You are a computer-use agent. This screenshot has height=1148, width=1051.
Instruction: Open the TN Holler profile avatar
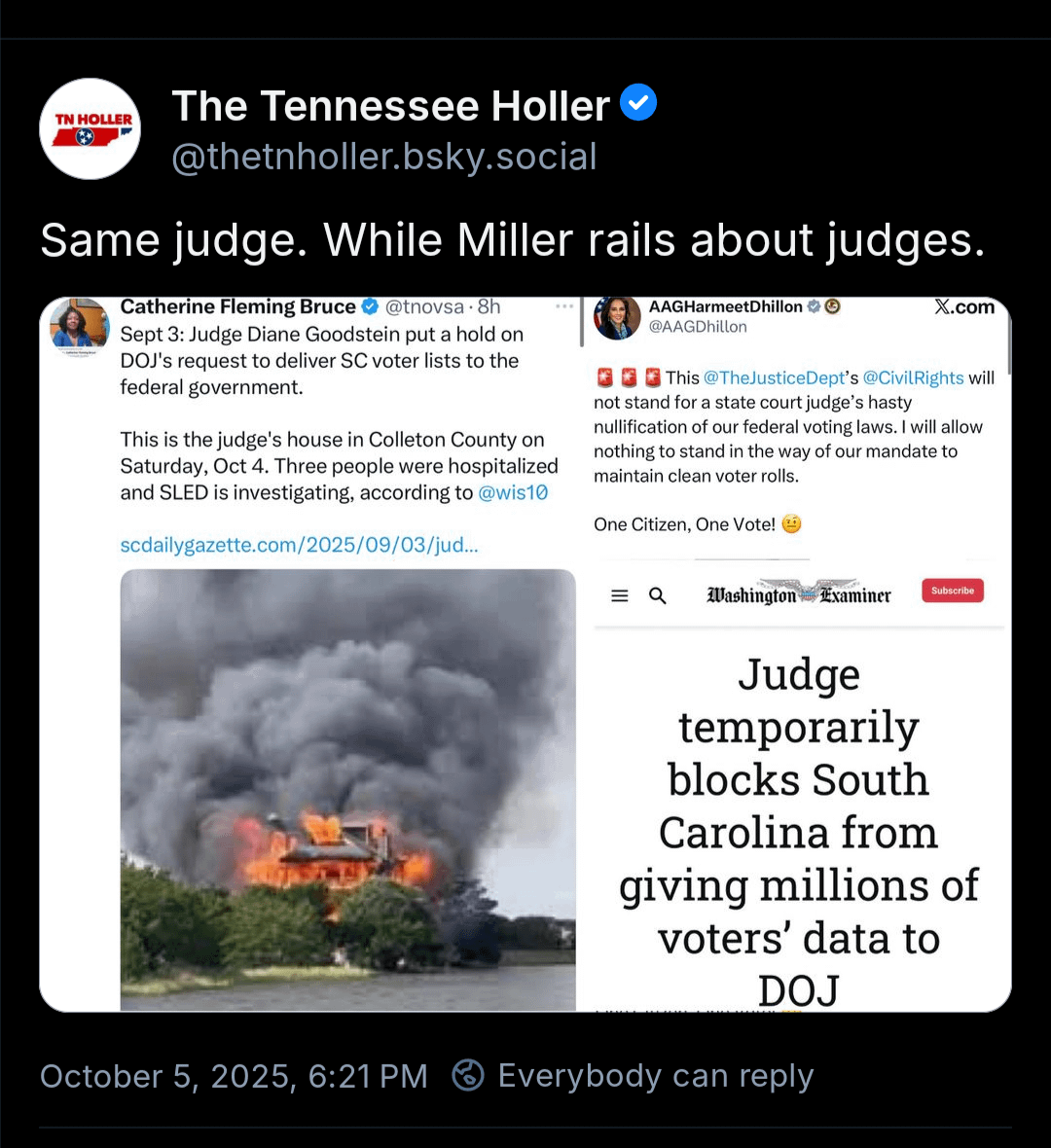(x=91, y=128)
